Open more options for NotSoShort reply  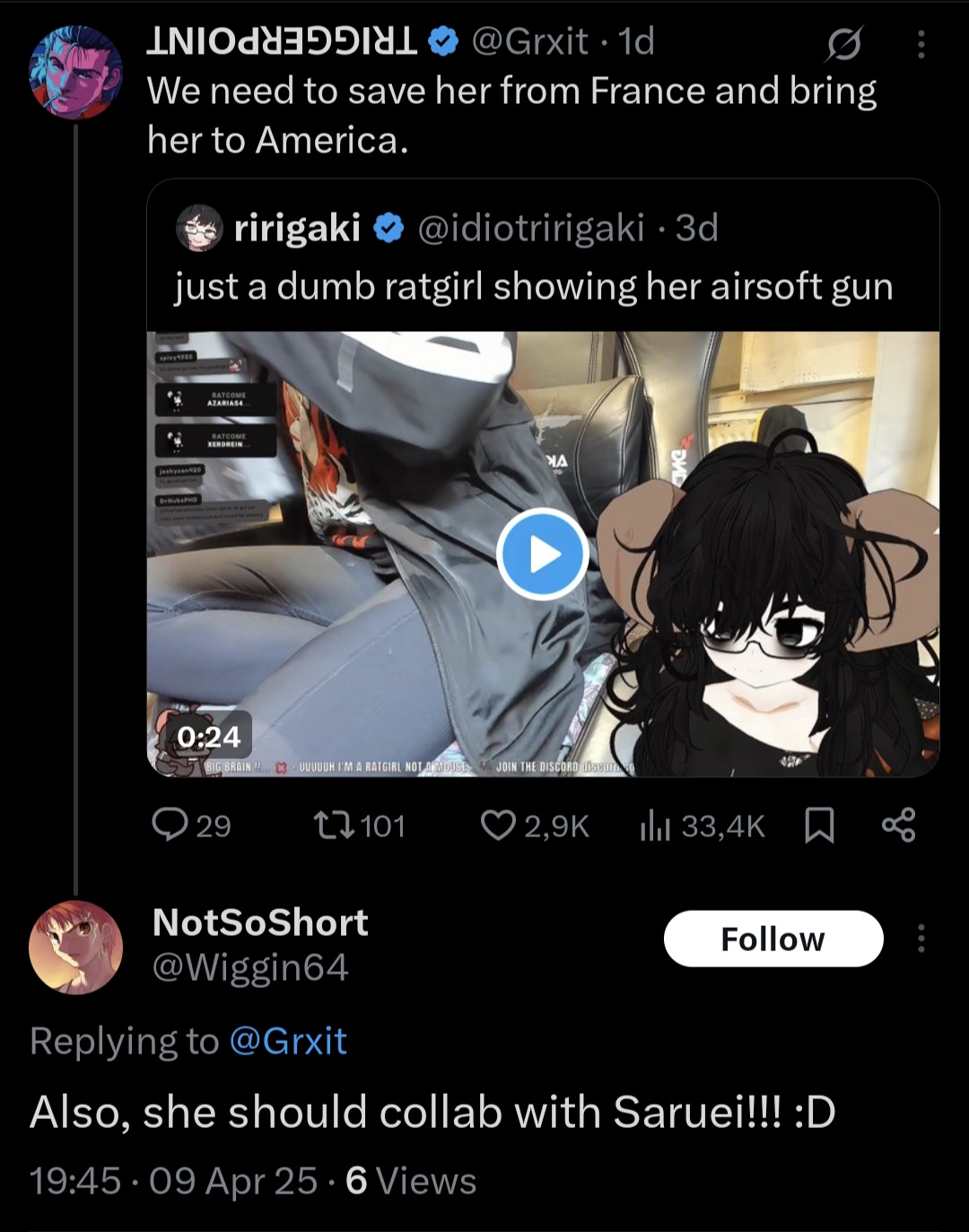point(921,939)
